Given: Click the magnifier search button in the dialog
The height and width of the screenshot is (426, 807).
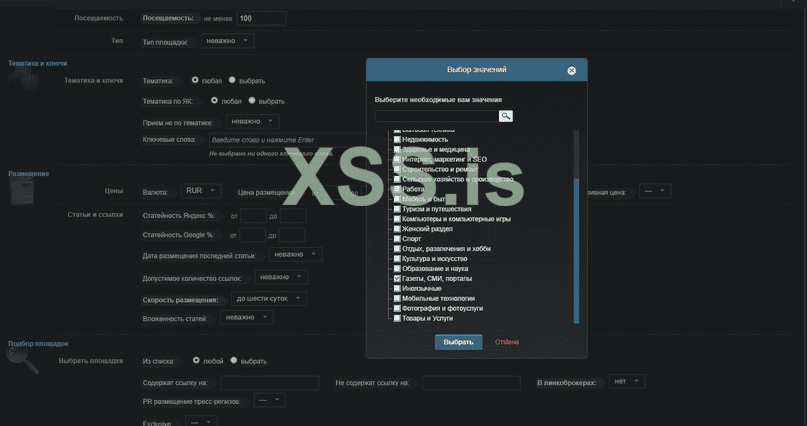Looking at the screenshot, I should [x=505, y=116].
